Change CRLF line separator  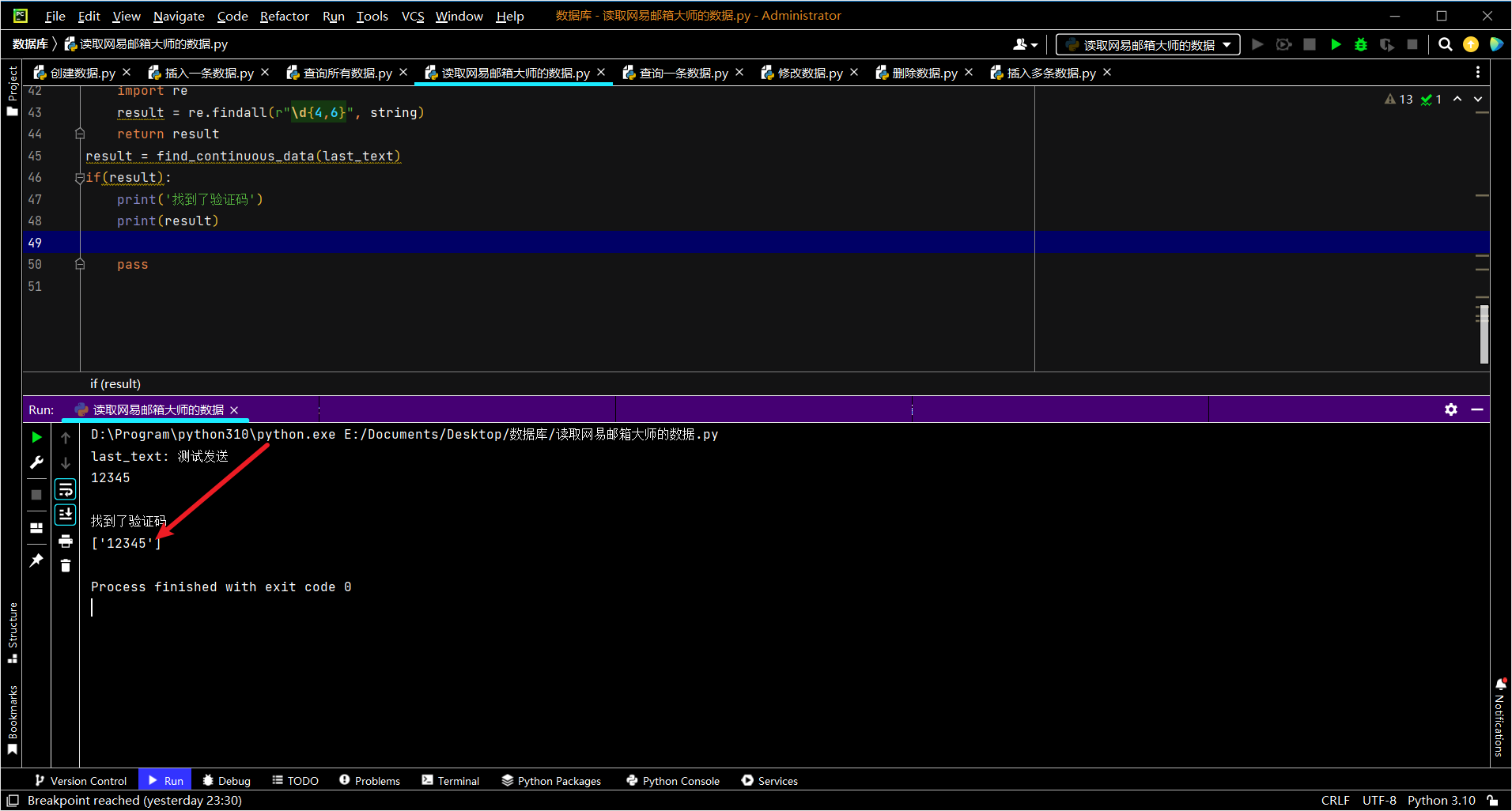1336,801
